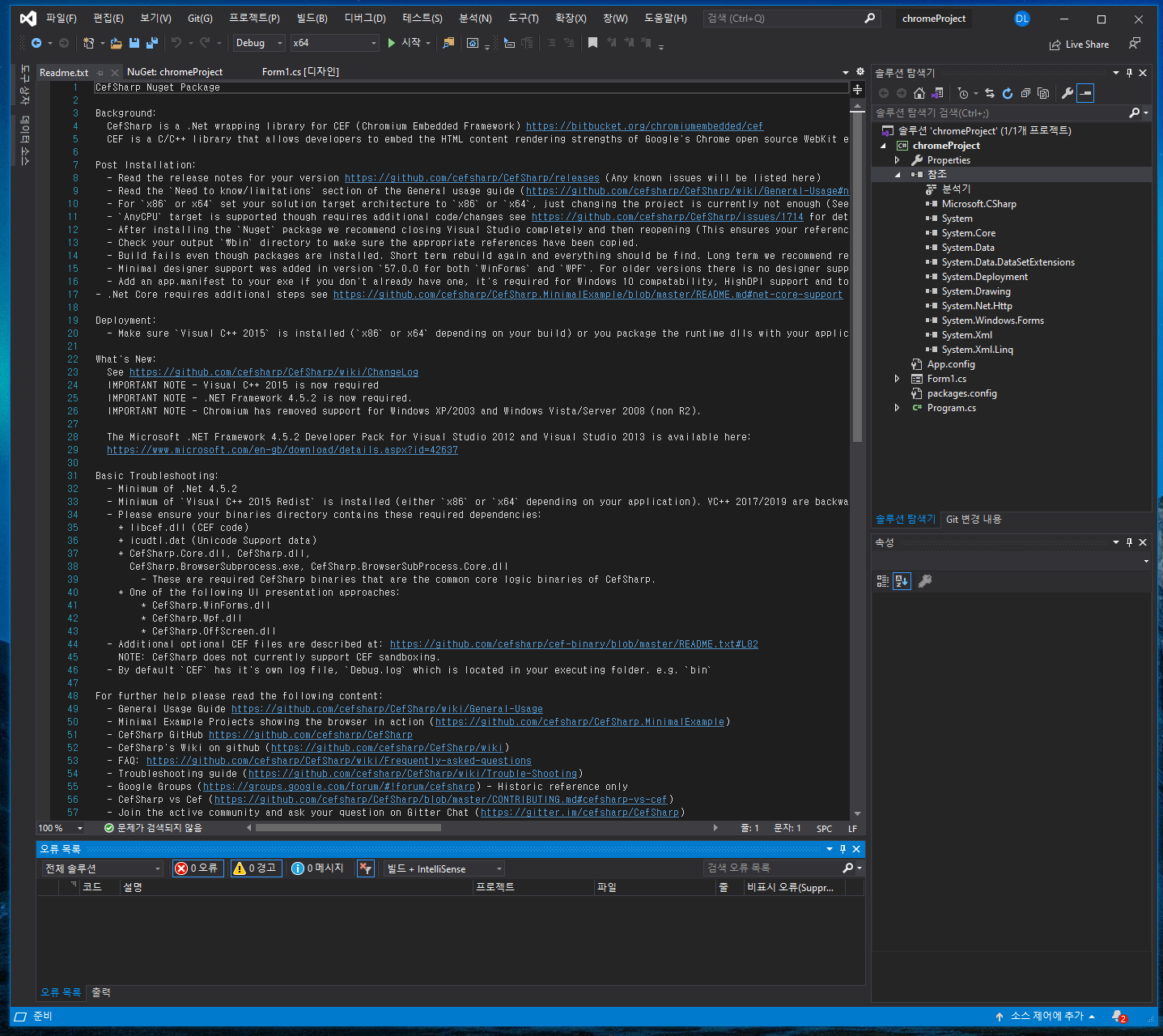
Task: Click the Navigate Backward arrow in main toolbar
Action: [x=36, y=43]
